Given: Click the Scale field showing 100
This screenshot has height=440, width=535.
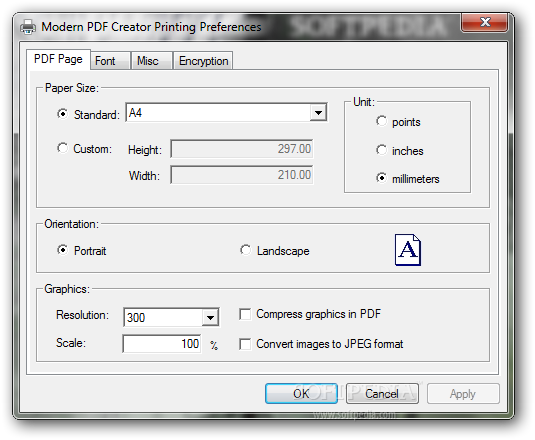Looking at the screenshot, I should pos(162,344).
